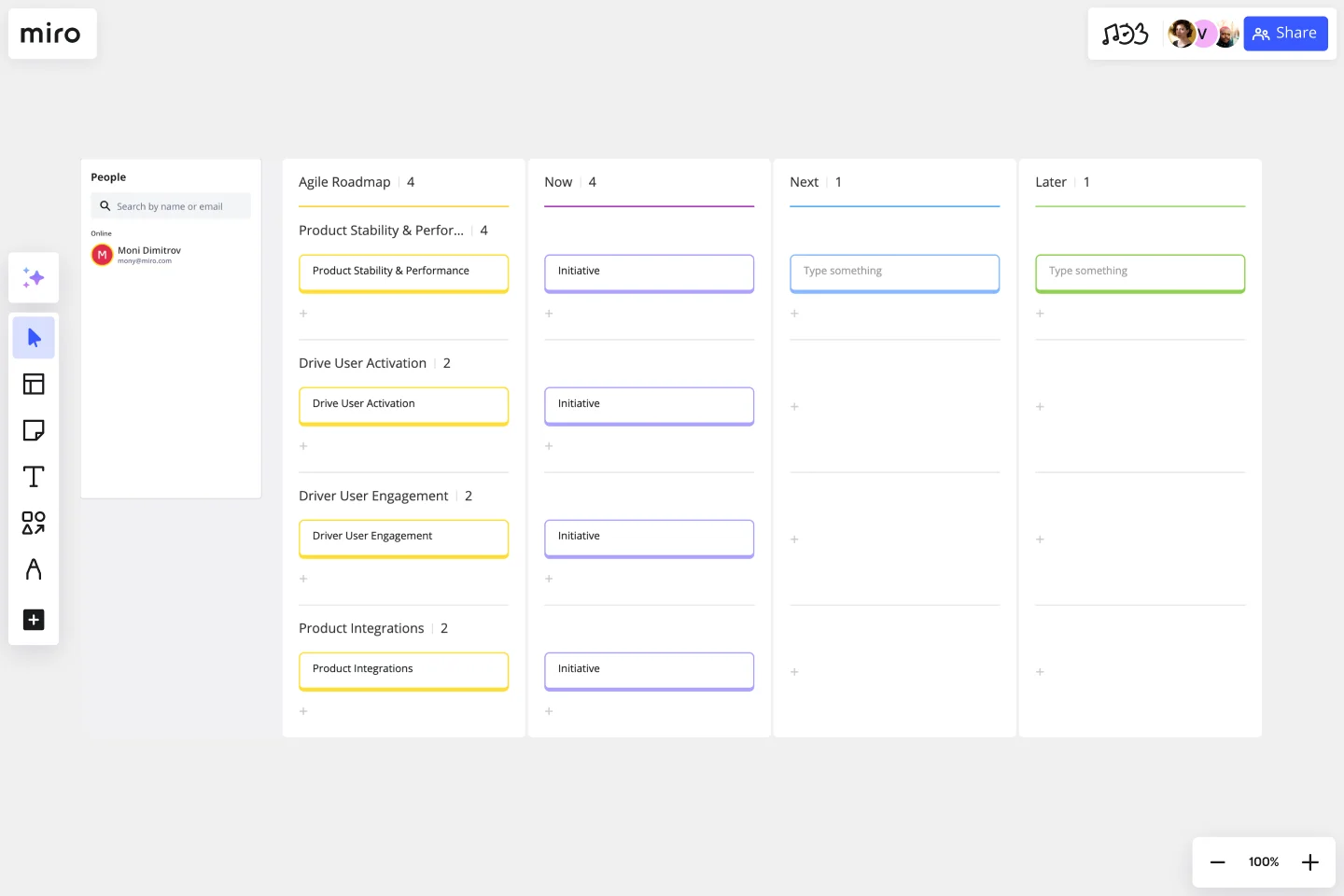Add card in Now column Driver User Engagement row

tap(549, 579)
